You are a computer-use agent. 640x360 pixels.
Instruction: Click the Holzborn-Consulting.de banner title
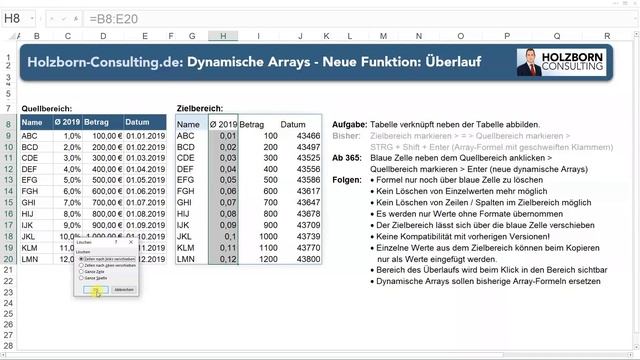tap(254, 62)
